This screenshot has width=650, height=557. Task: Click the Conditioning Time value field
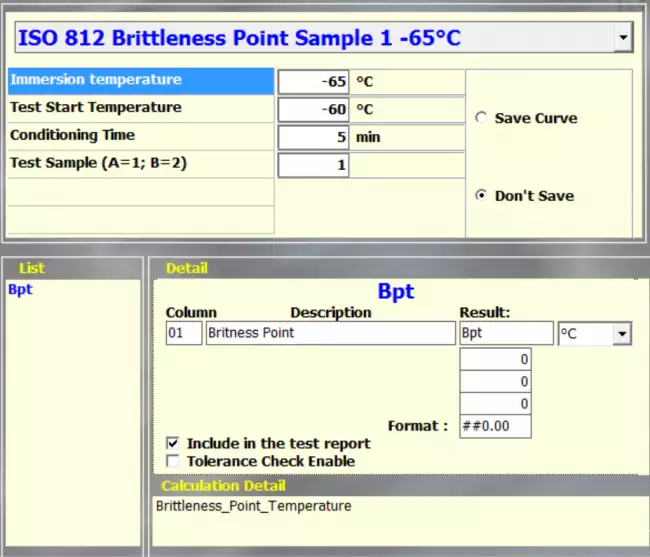coord(313,137)
